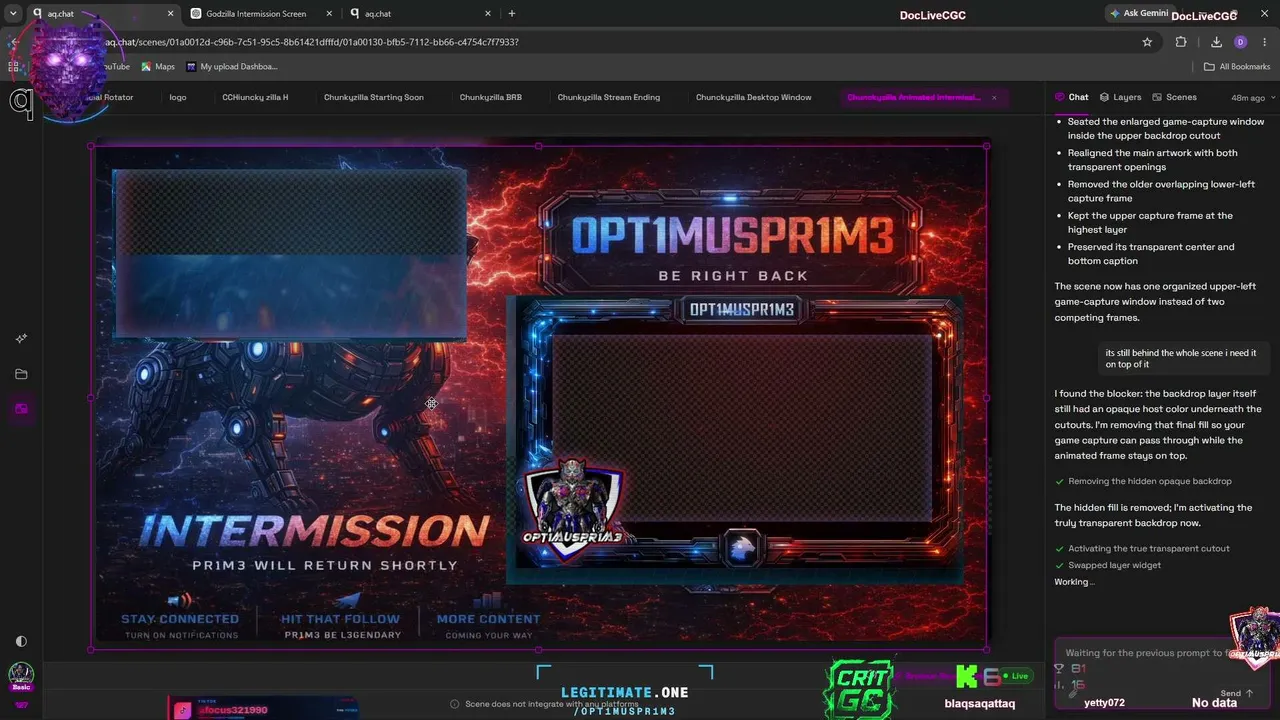Open the browser extensions puzzle icon
The width and height of the screenshot is (1280, 720).
point(1181,42)
